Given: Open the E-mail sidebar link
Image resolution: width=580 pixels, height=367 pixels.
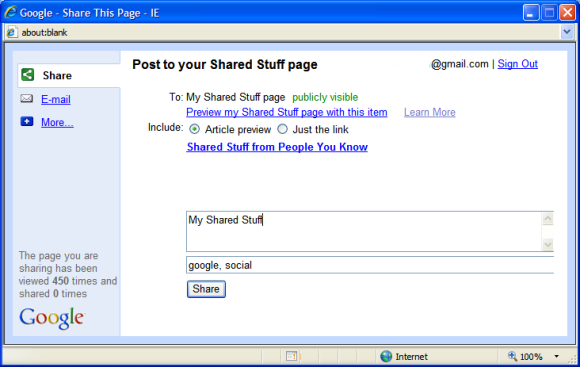Looking at the screenshot, I should click(56, 99).
